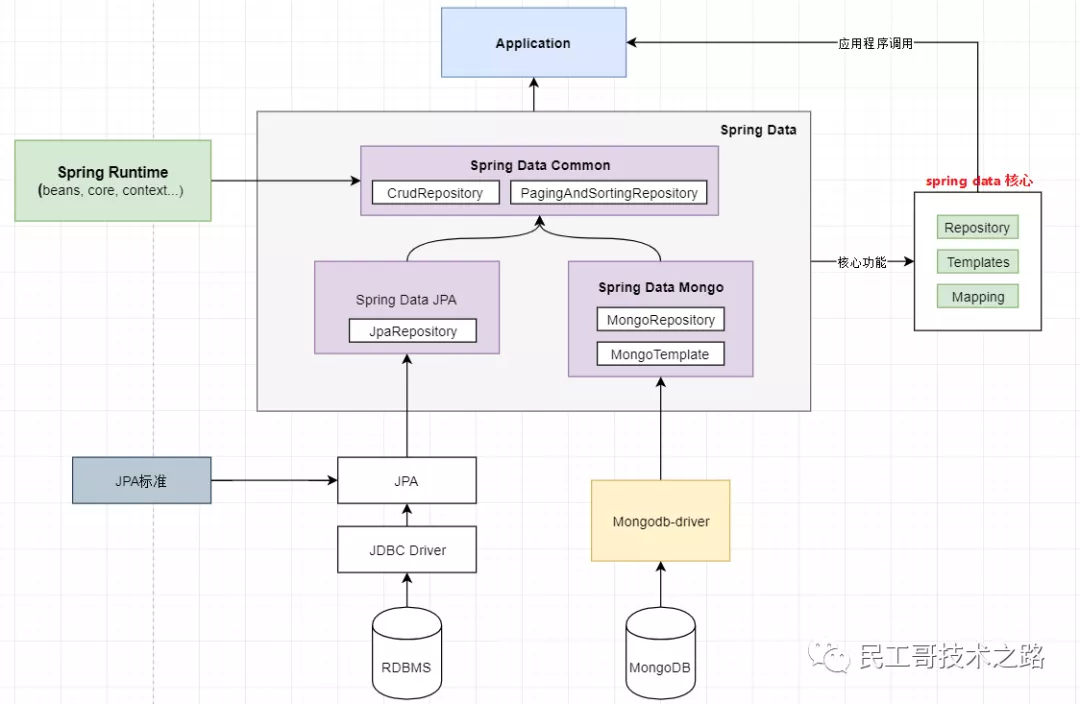Viewport: 1080px width, 704px height.
Task: Click the RDBMS database cylinder icon
Action: 406,652
